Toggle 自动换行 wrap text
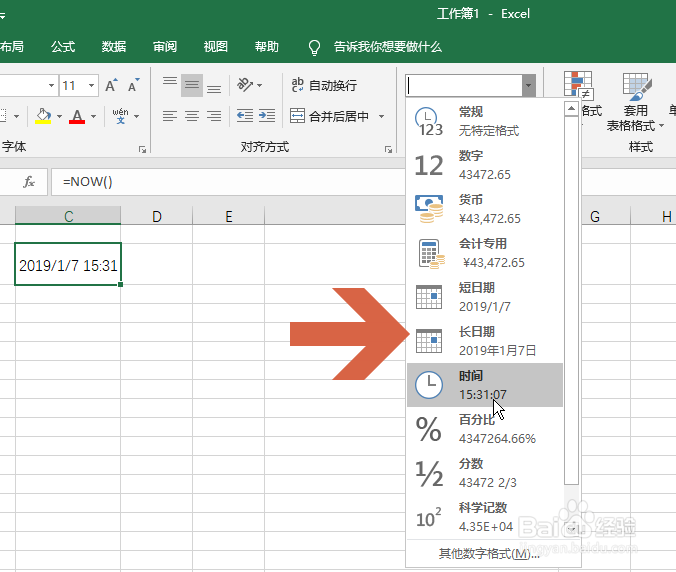The image size is (676, 572). (324, 85)
